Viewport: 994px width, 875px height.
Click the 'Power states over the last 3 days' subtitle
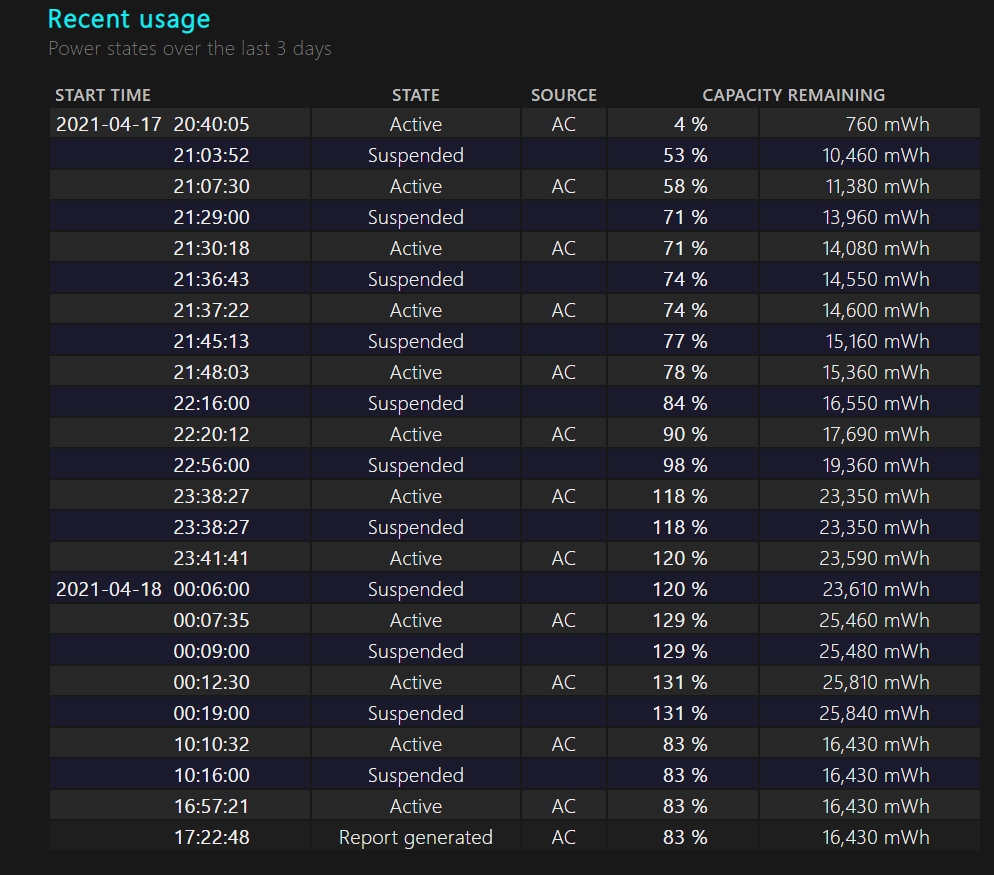[x=190, y=49]
